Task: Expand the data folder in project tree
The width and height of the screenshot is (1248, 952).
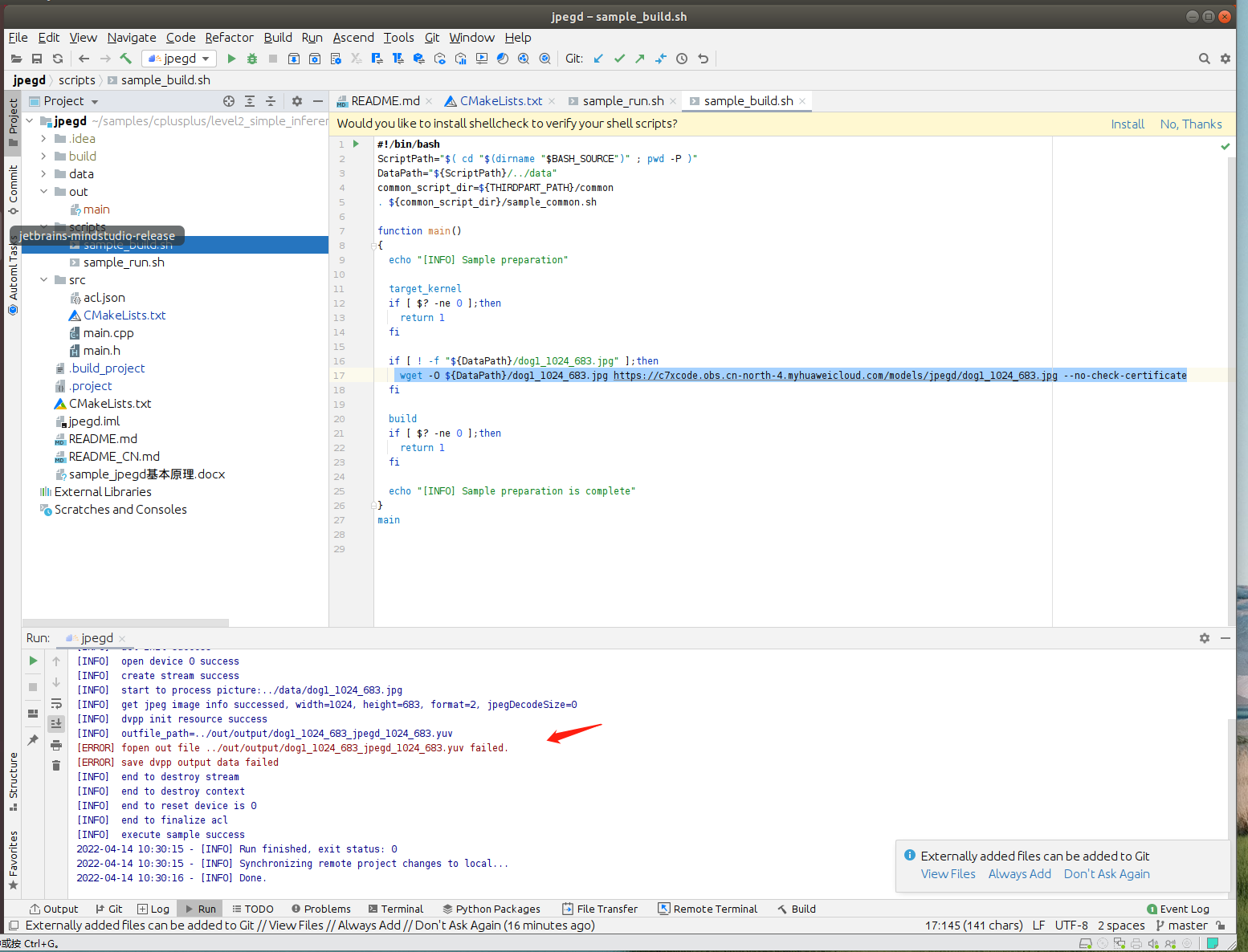Action: click(x=44, y=174)
